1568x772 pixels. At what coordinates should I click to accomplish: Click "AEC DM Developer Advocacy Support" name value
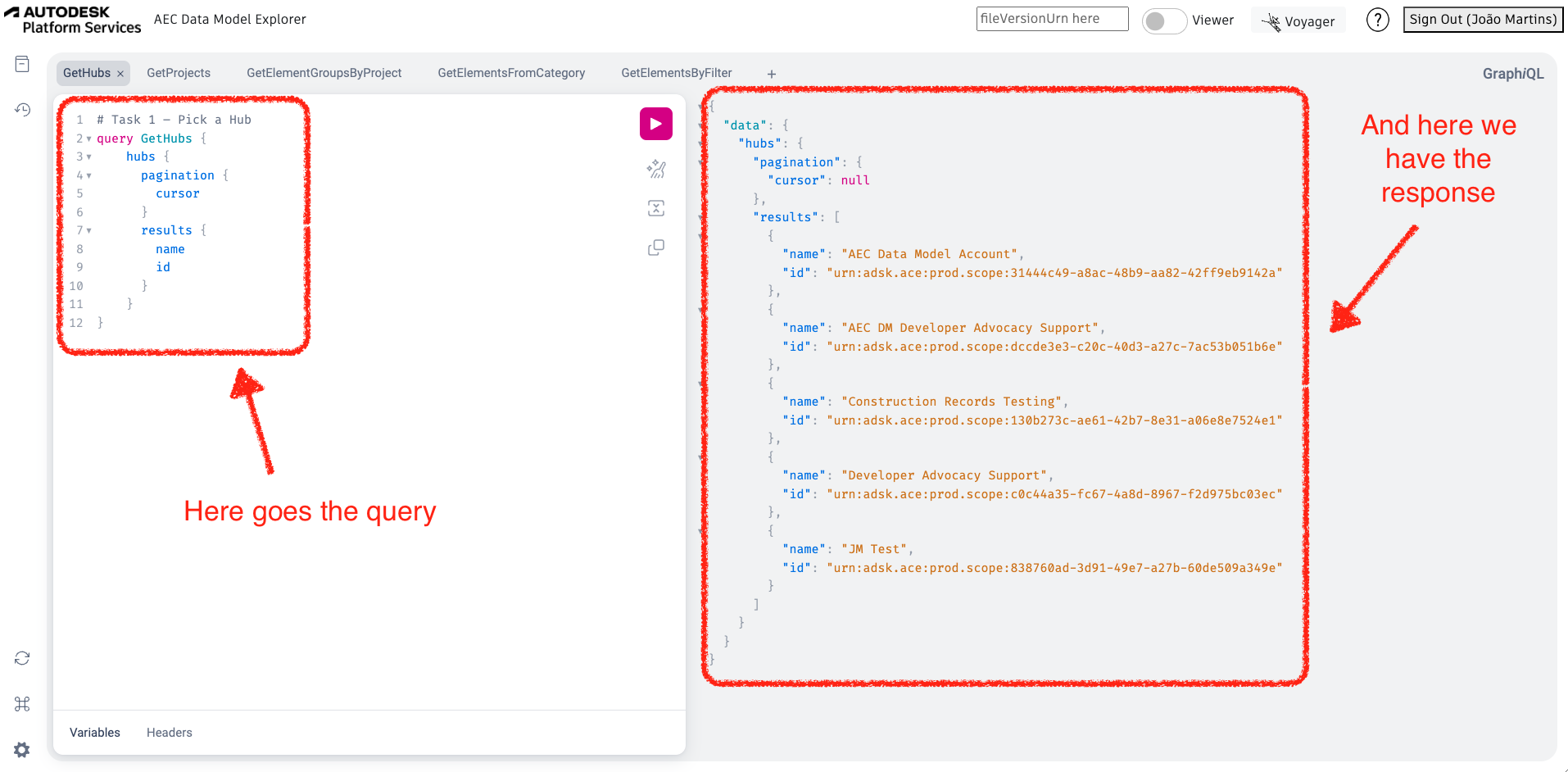point(969,328)
